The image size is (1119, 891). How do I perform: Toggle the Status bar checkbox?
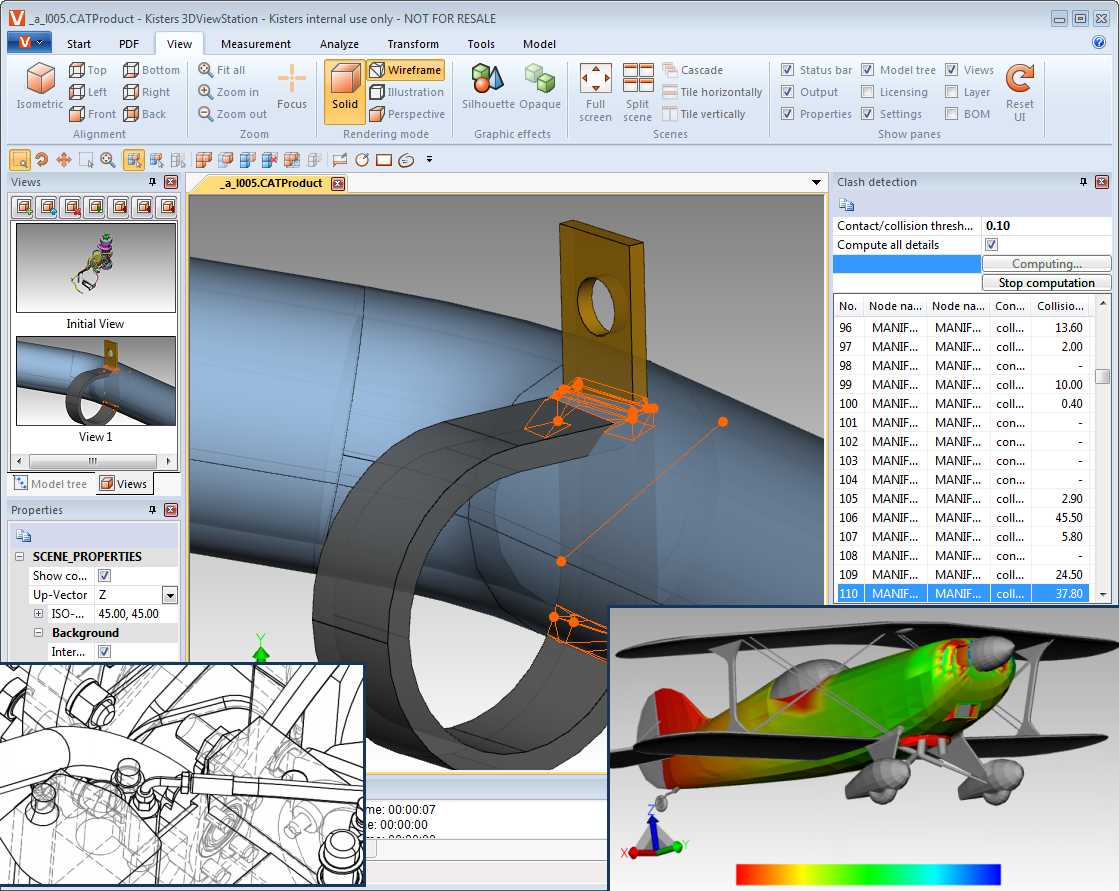tap(786, 70)
